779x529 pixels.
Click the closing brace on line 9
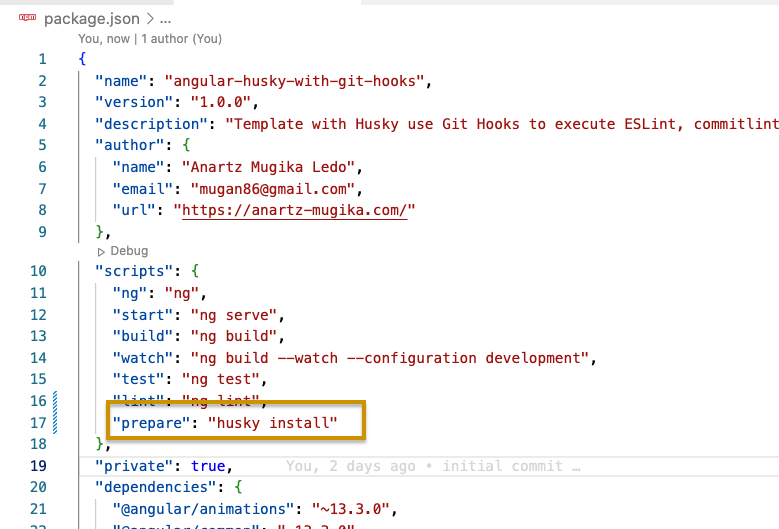[x=99, y=232]
